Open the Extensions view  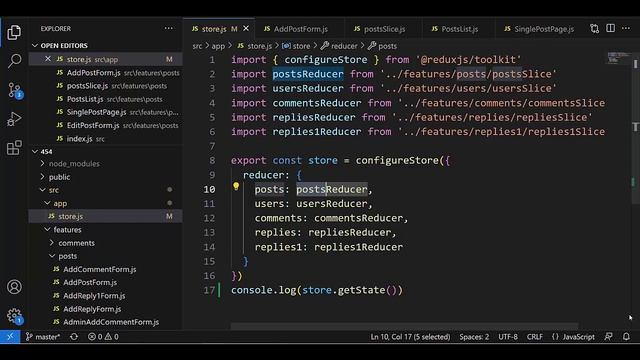click(x=14, y=148)
